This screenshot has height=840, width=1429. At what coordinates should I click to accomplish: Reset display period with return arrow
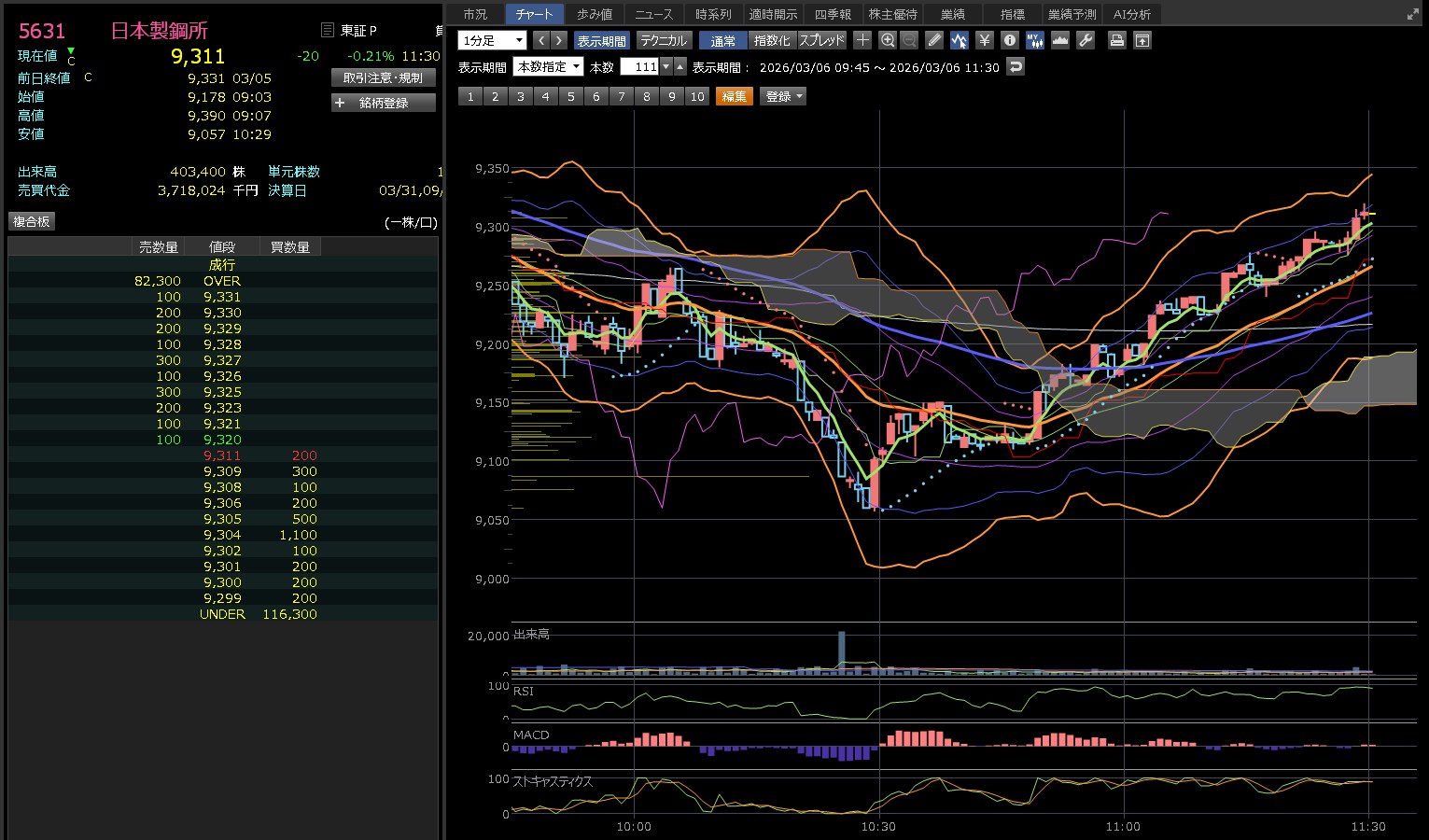pyautogui.click(x=1016, y=67)
